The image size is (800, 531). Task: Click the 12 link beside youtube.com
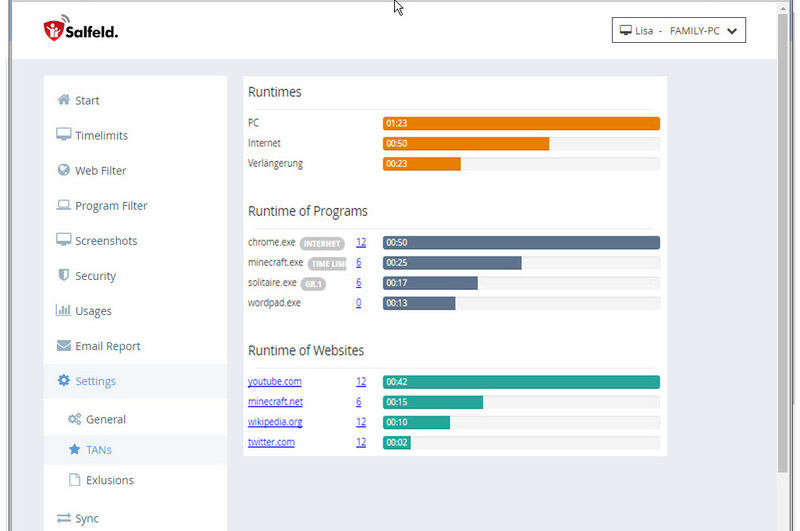pos(361,382)
